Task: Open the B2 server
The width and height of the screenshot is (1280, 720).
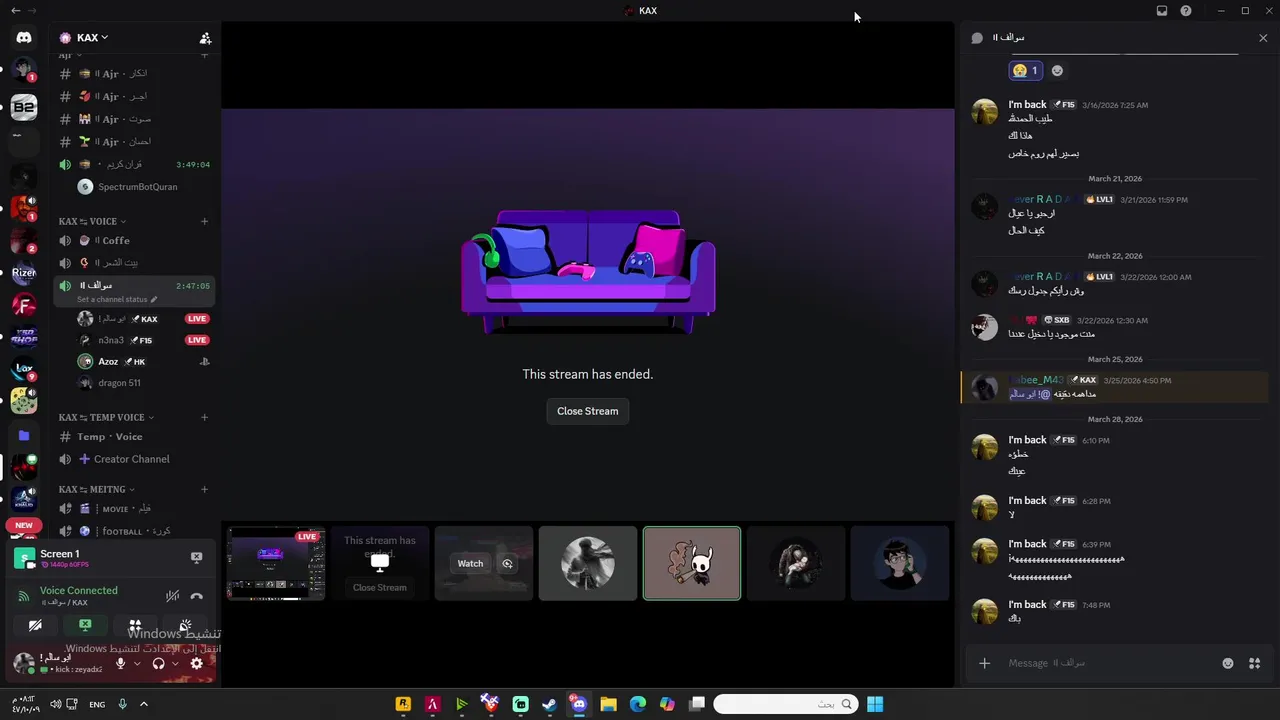Action: [24, 107]
